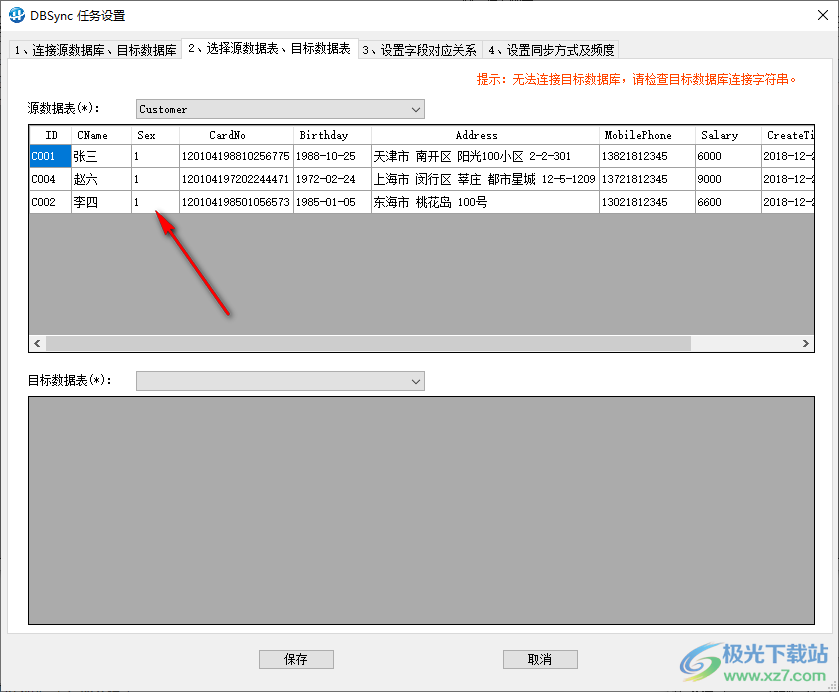Click address 上海市 闵行区 莘庄 都市星城
Viewport: 839px width, 692px height.
(485, 179)
